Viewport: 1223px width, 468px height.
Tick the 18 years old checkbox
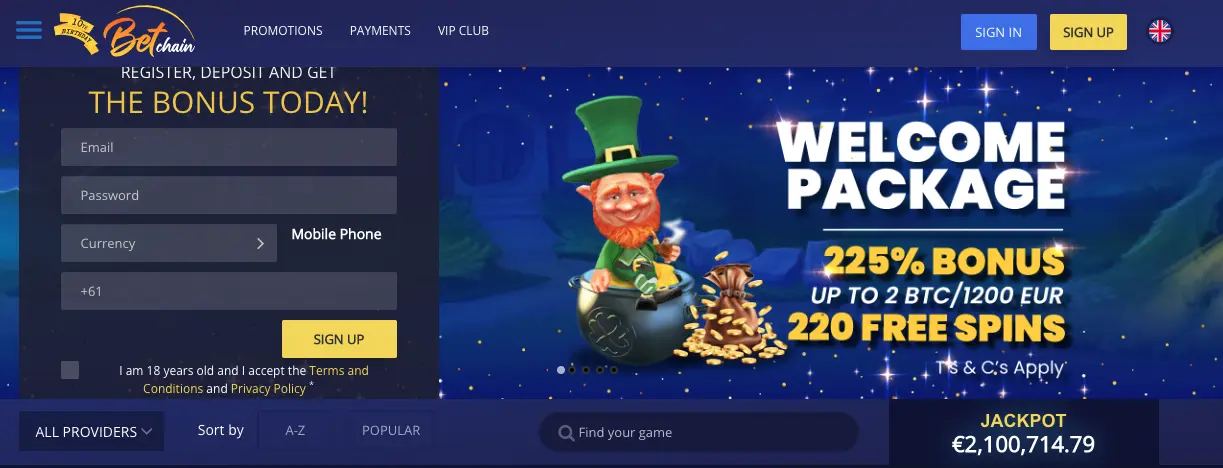coord(70,370)
